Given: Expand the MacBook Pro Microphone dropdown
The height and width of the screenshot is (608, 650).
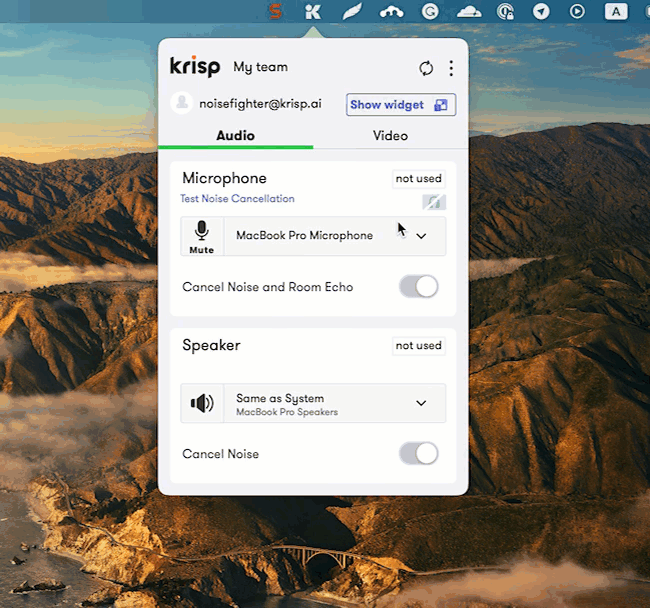Looking at the screenshot, I should tap(421, 236).
